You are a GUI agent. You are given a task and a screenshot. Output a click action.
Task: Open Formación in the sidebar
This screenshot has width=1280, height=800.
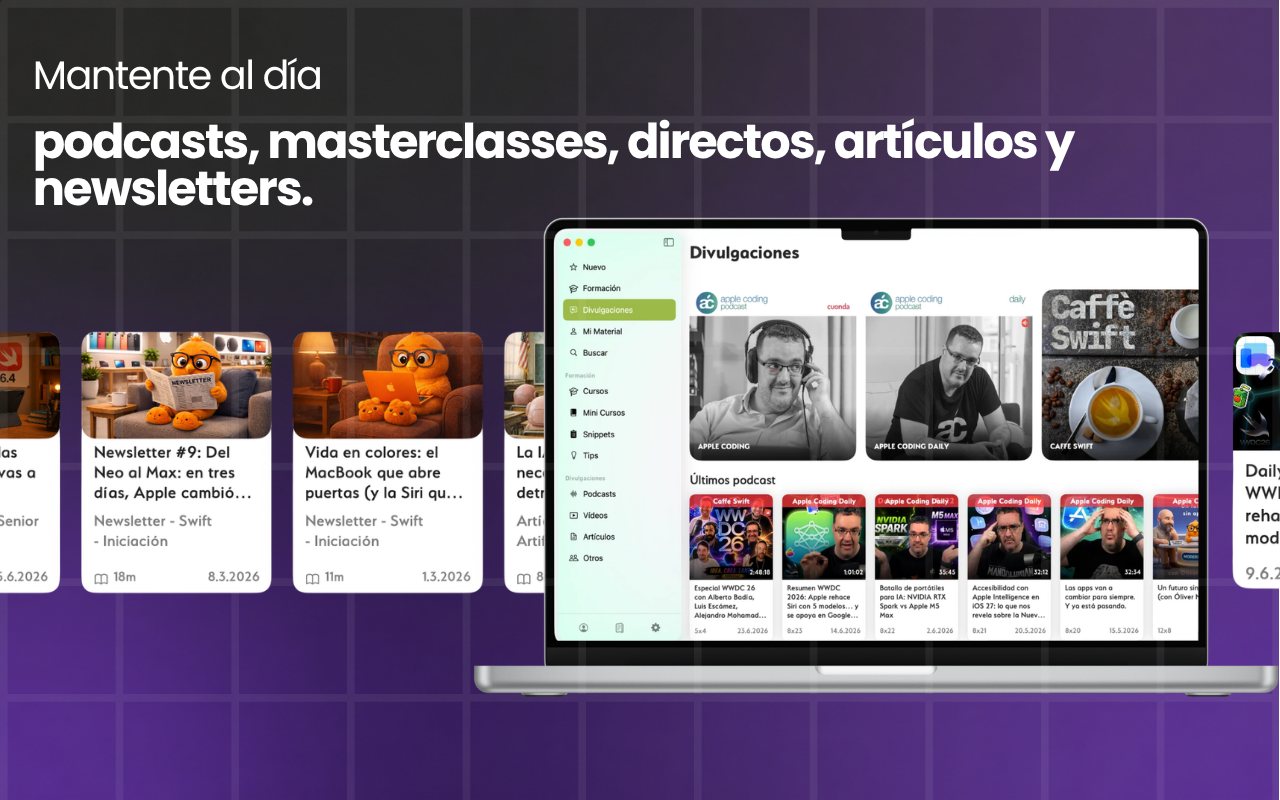[619, 288]
